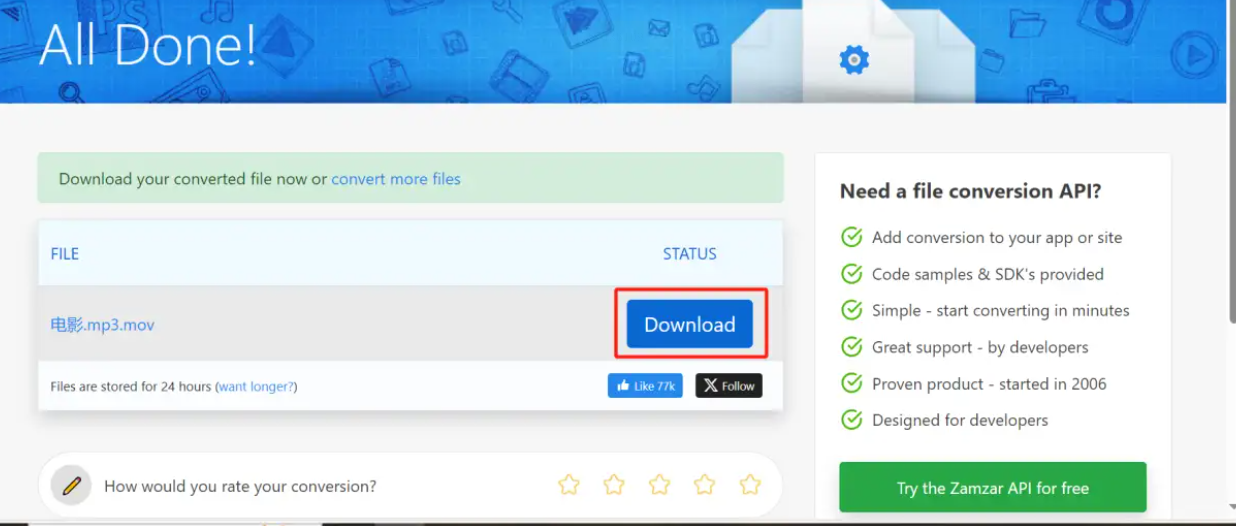Click checkmark beside 'Great support - by developers'
Viewport: 1236px width, 526px height.
tap(852, 347)
